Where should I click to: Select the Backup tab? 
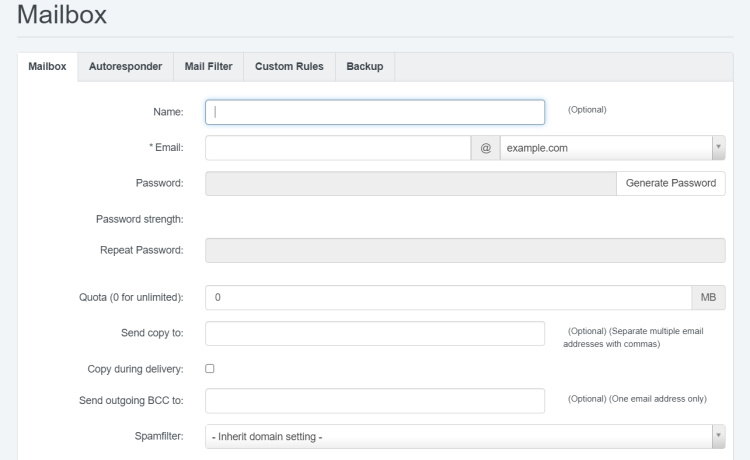coord(364,66)
